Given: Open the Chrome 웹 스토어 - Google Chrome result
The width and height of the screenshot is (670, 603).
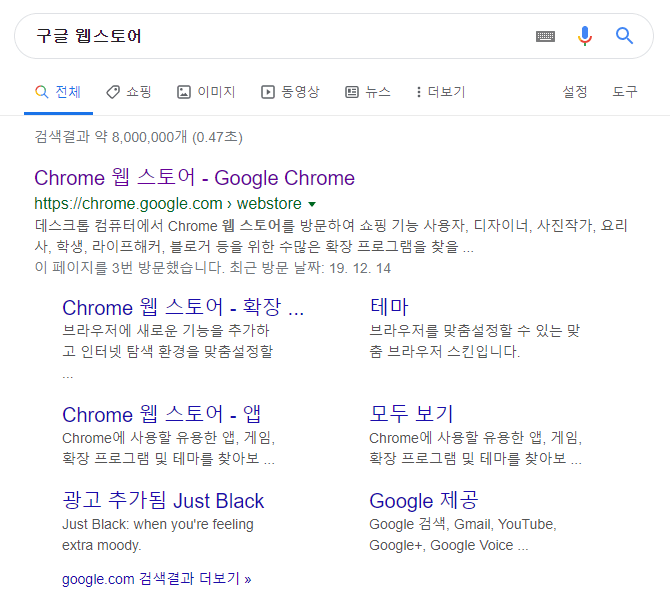Looking at the screenshot, I should 194,177.
